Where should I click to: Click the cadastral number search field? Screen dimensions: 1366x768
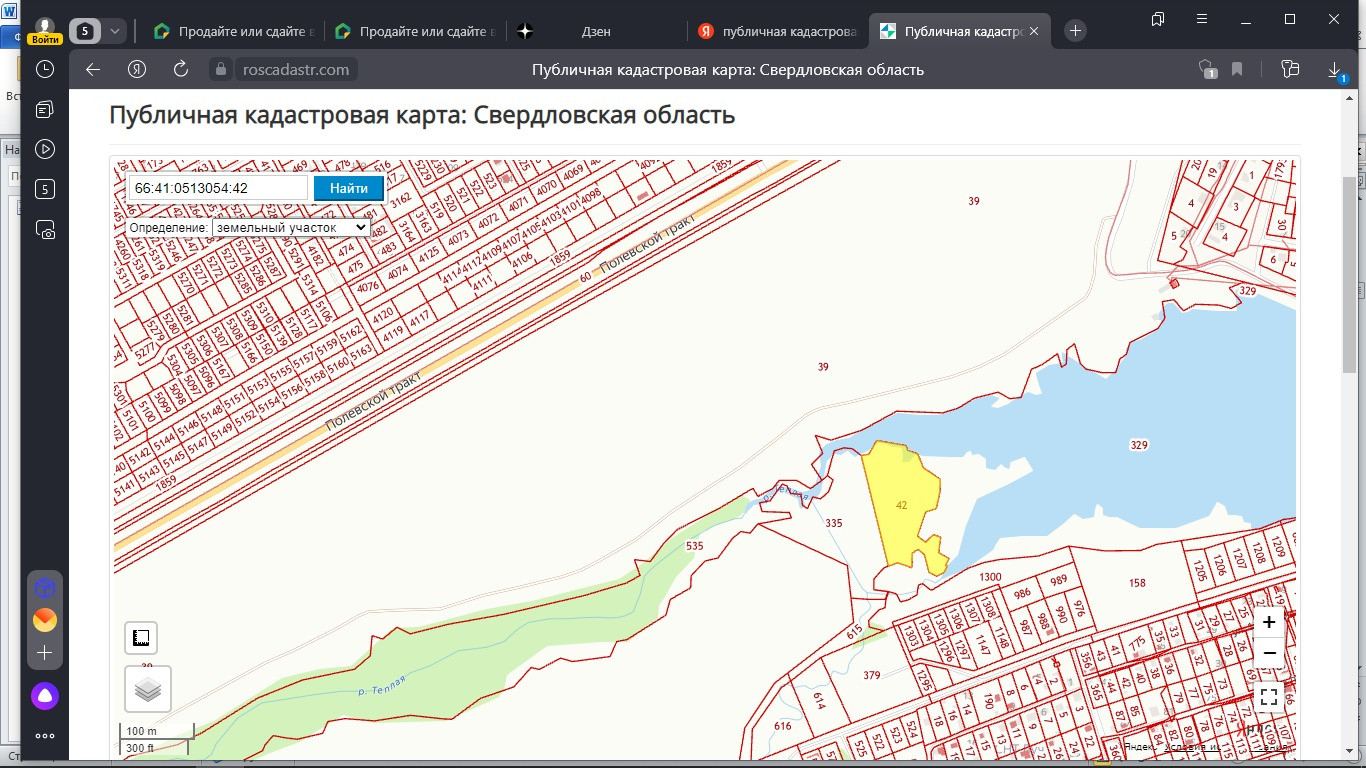point(218,188)
